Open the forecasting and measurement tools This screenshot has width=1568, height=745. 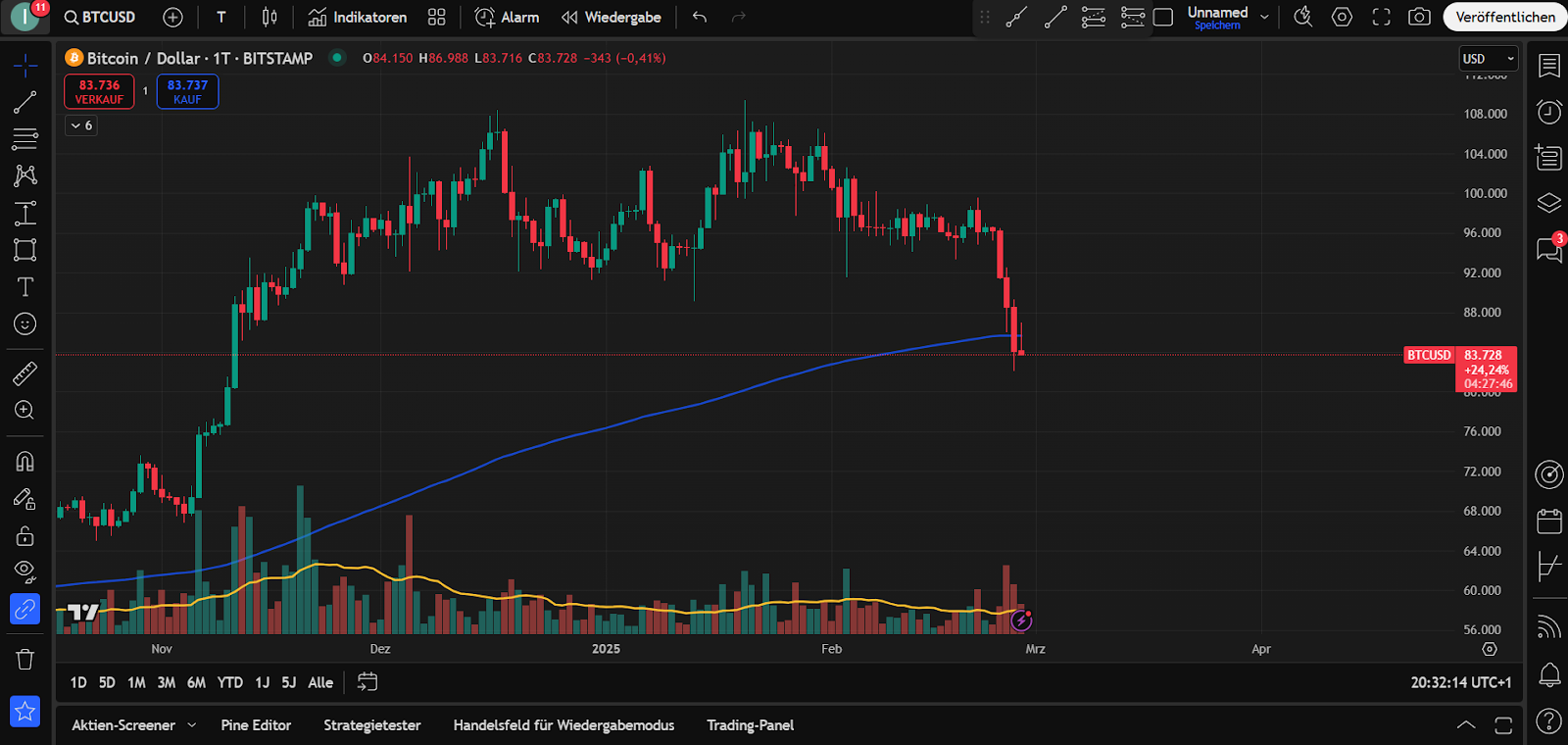click(x=25, y=213)
